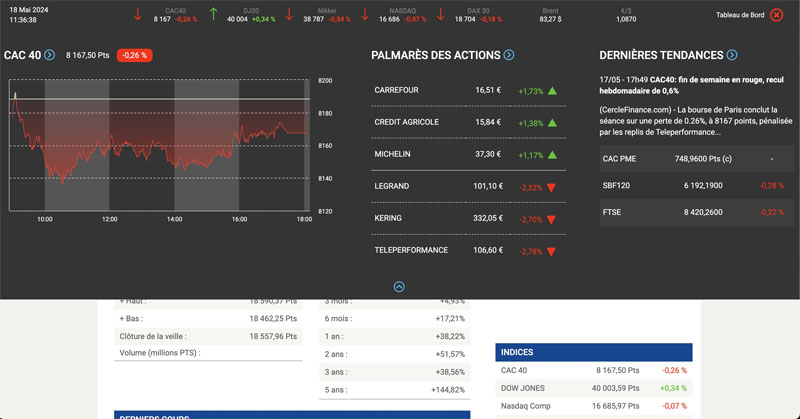Open Dernières Tendances arrow icon
The image size is (800, 419).
pos(732,55)
